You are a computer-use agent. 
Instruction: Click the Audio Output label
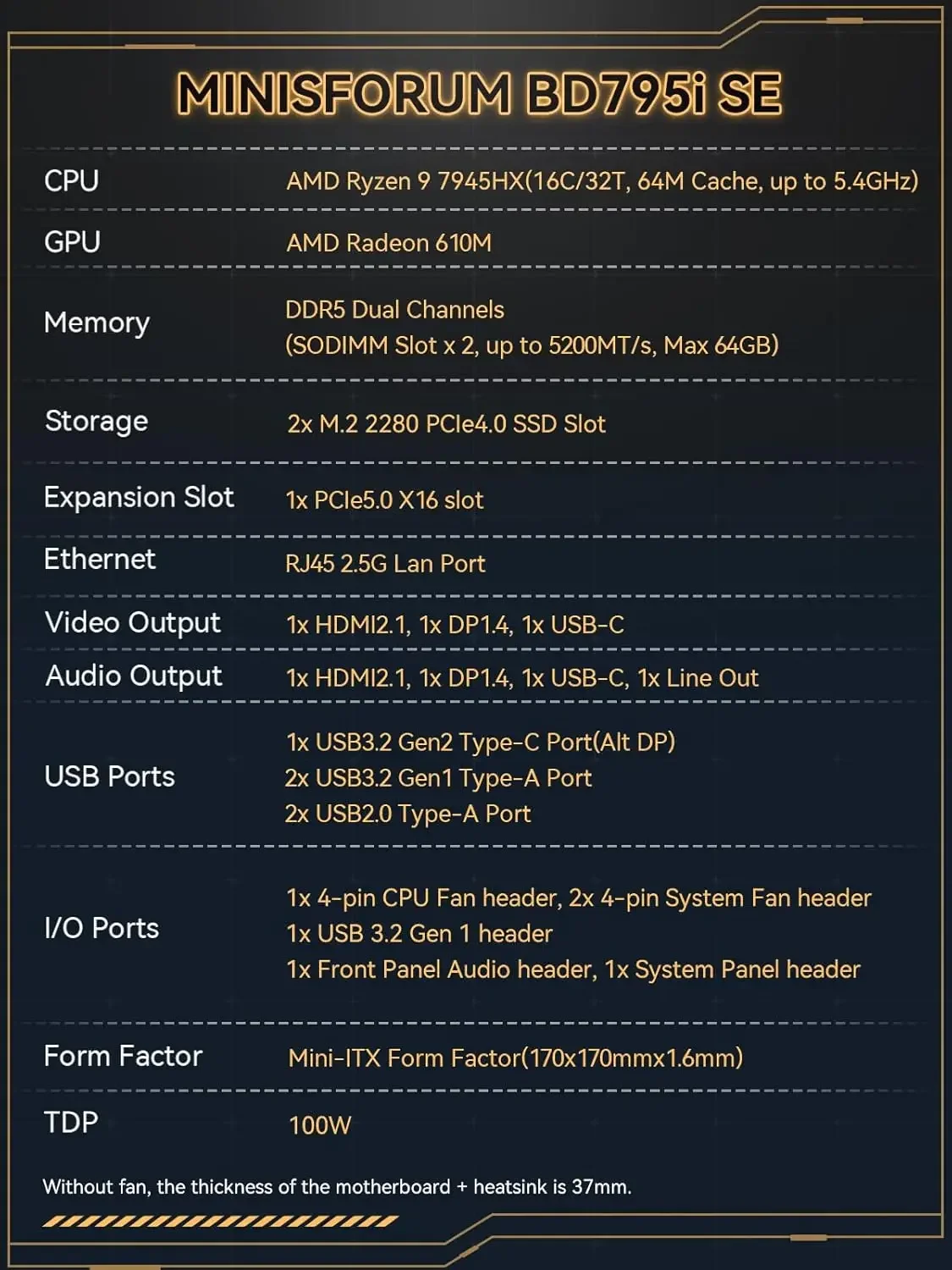click(x=134, y=676)
